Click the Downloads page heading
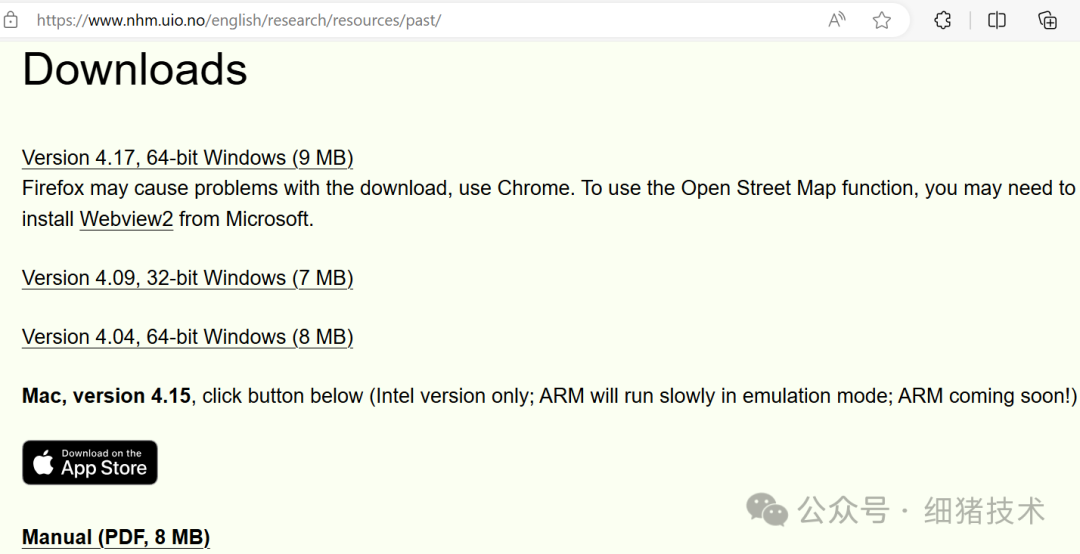1080x554 pixels. tap(135, 70)
